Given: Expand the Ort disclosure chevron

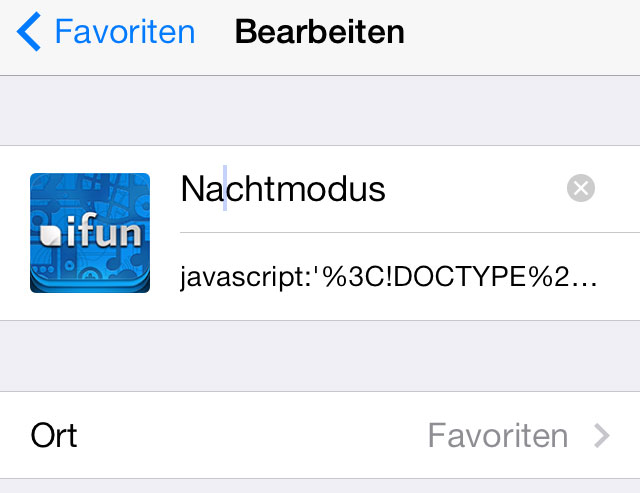Looking at the screenshot, I should (x=602, y=435).
